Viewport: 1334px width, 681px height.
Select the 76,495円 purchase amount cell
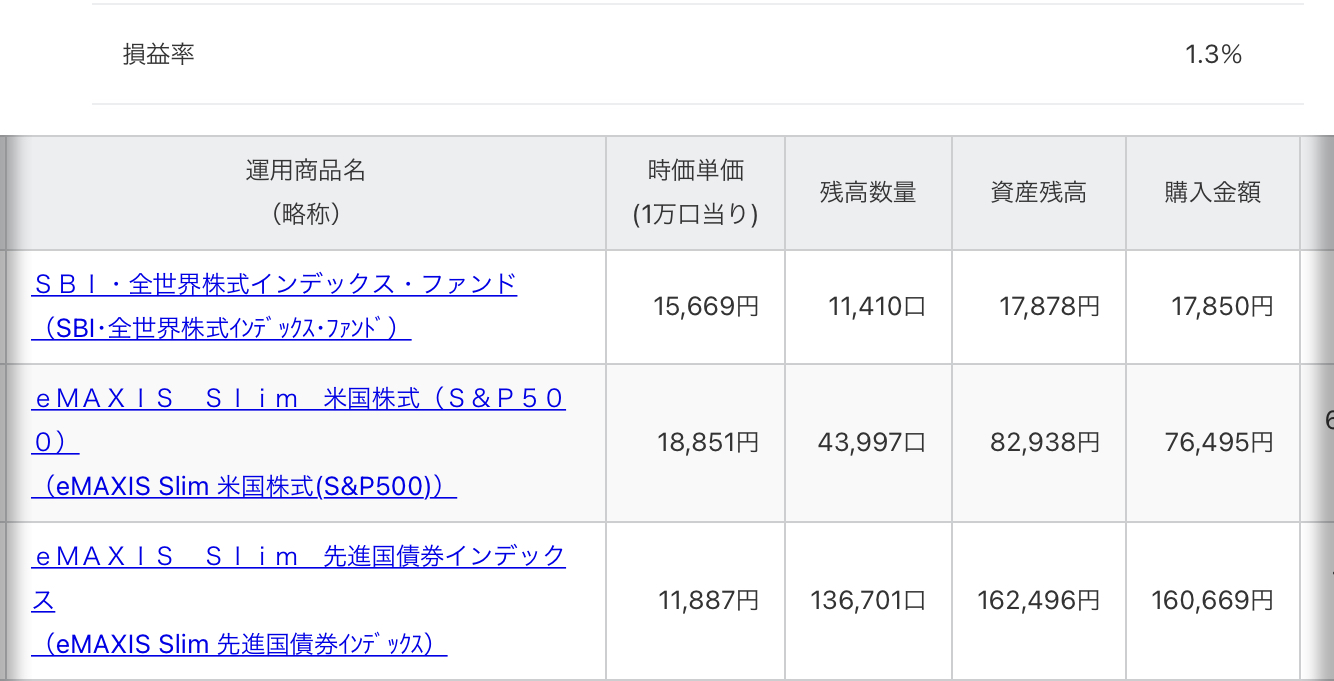(1213, 443)
